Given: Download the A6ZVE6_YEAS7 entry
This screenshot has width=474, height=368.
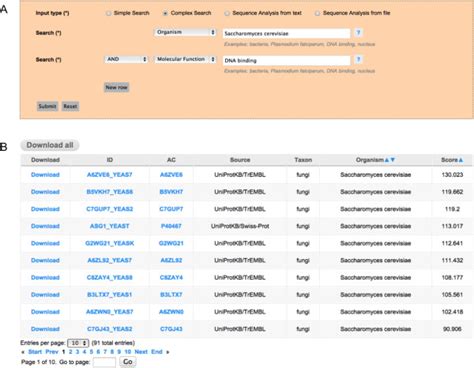Looking at the screenshot, I should click(x=45, y=175).
